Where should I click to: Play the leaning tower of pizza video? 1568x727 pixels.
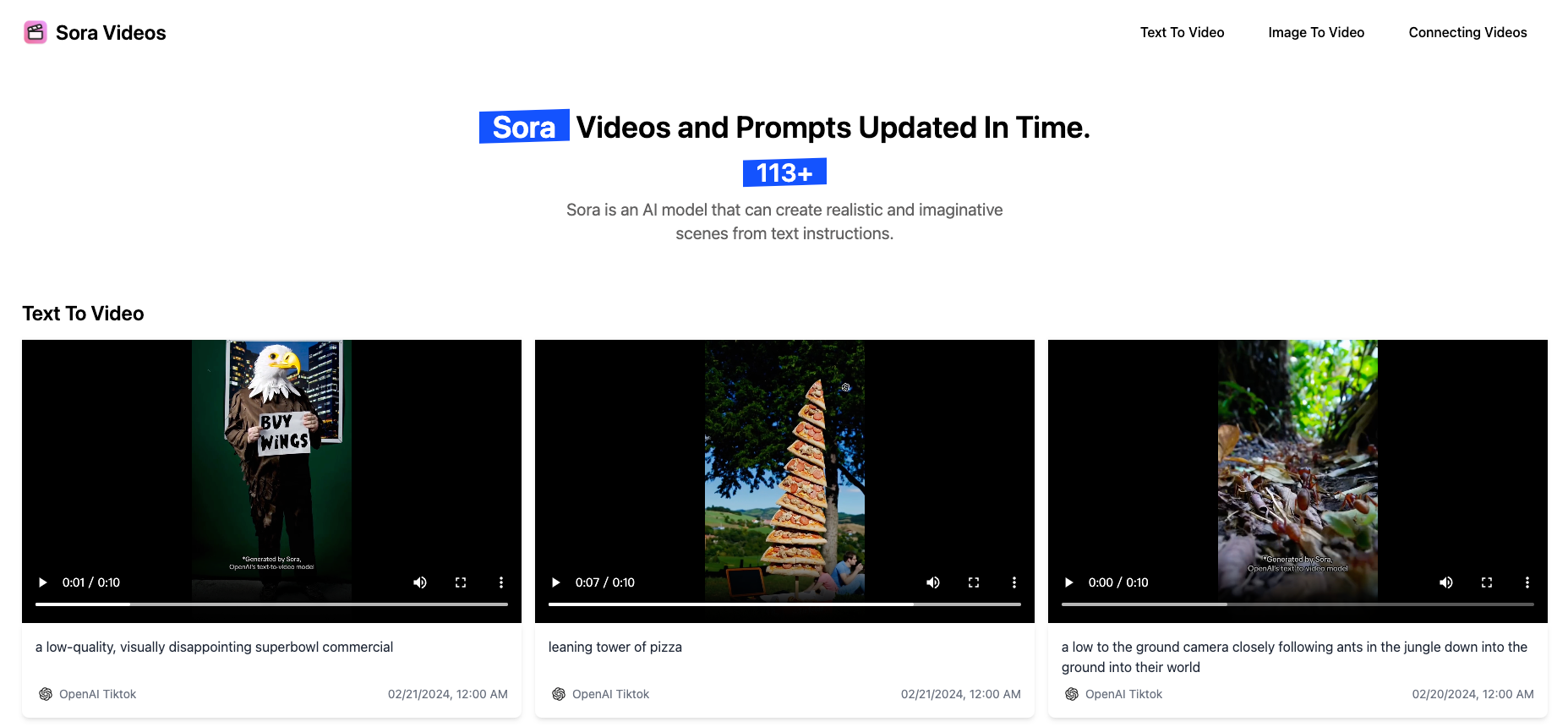pyautogui.click(x=556, y=582)
